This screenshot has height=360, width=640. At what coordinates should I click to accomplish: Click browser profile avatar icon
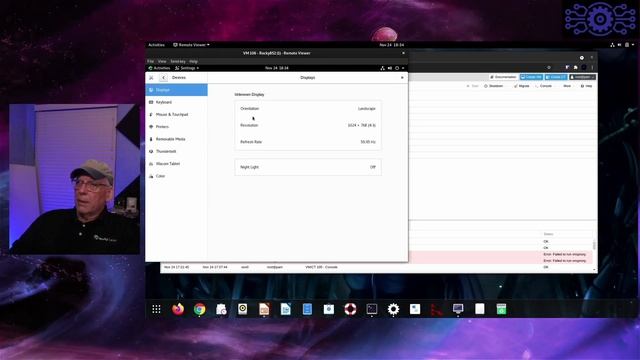click(x=584, y=67)
